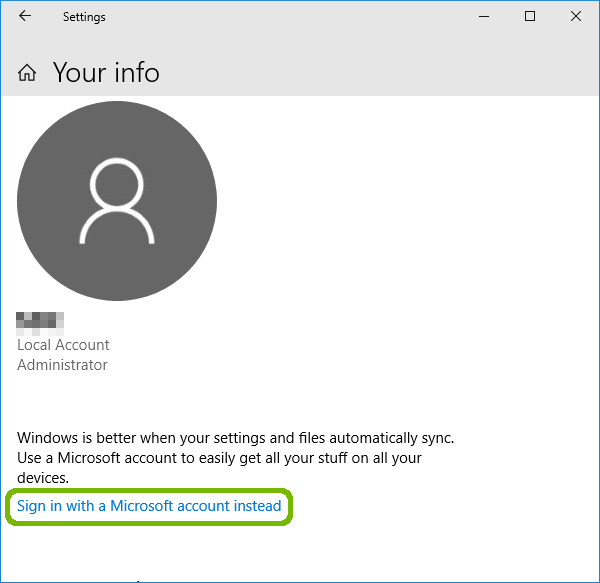Click the 'Local Account' label
The height and width of the screenshot is (583, 600).
click(x=63, y=345)
